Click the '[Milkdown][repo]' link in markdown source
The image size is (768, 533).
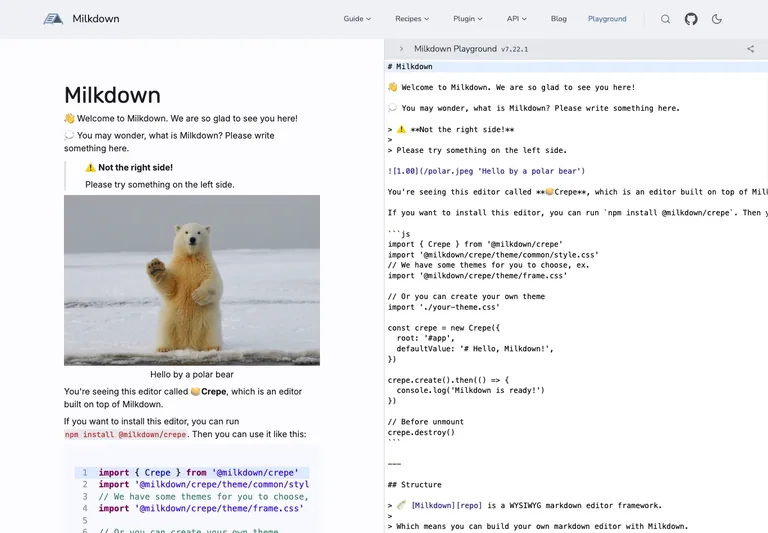click(x=446, y=506)
